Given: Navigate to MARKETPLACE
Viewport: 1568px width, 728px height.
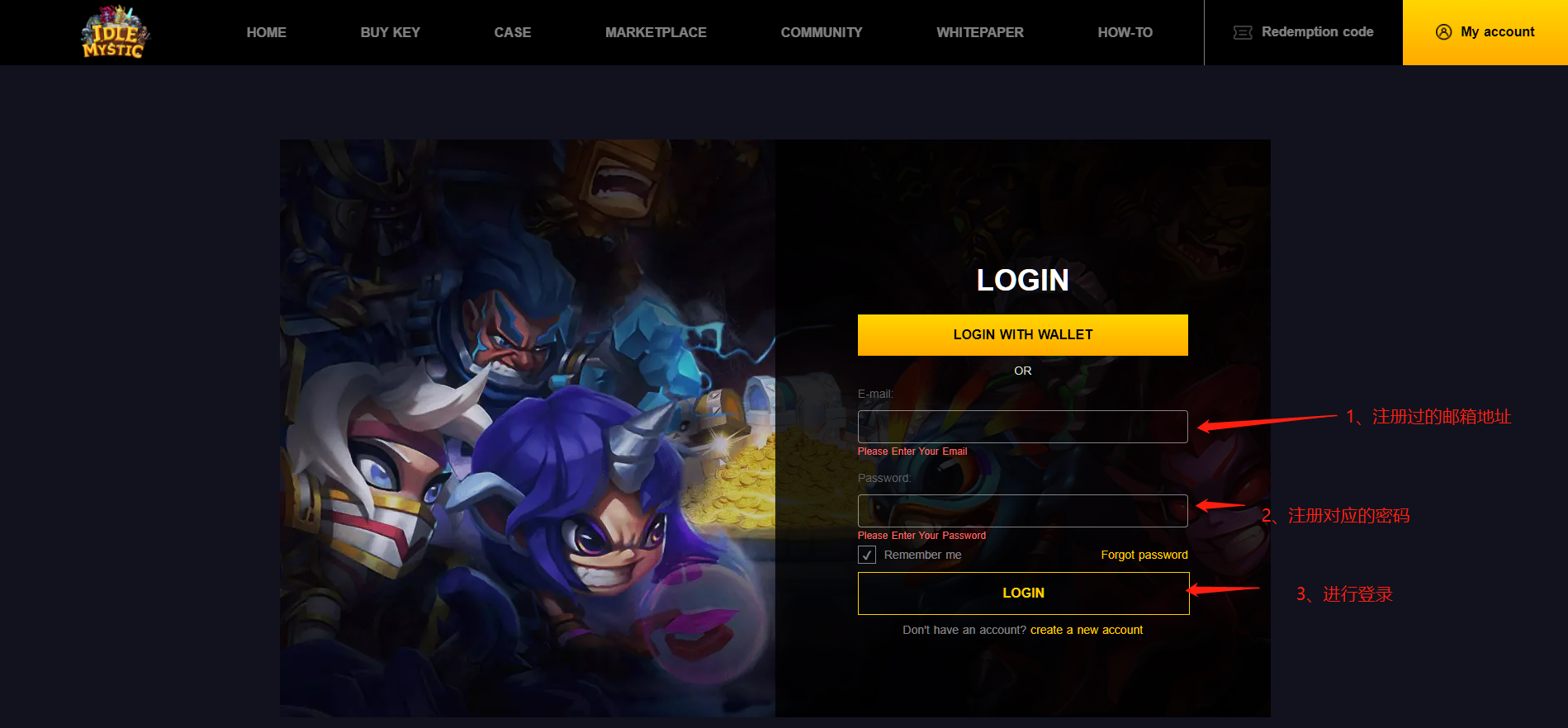Looking at the screenshot, I should pos(656,32).
